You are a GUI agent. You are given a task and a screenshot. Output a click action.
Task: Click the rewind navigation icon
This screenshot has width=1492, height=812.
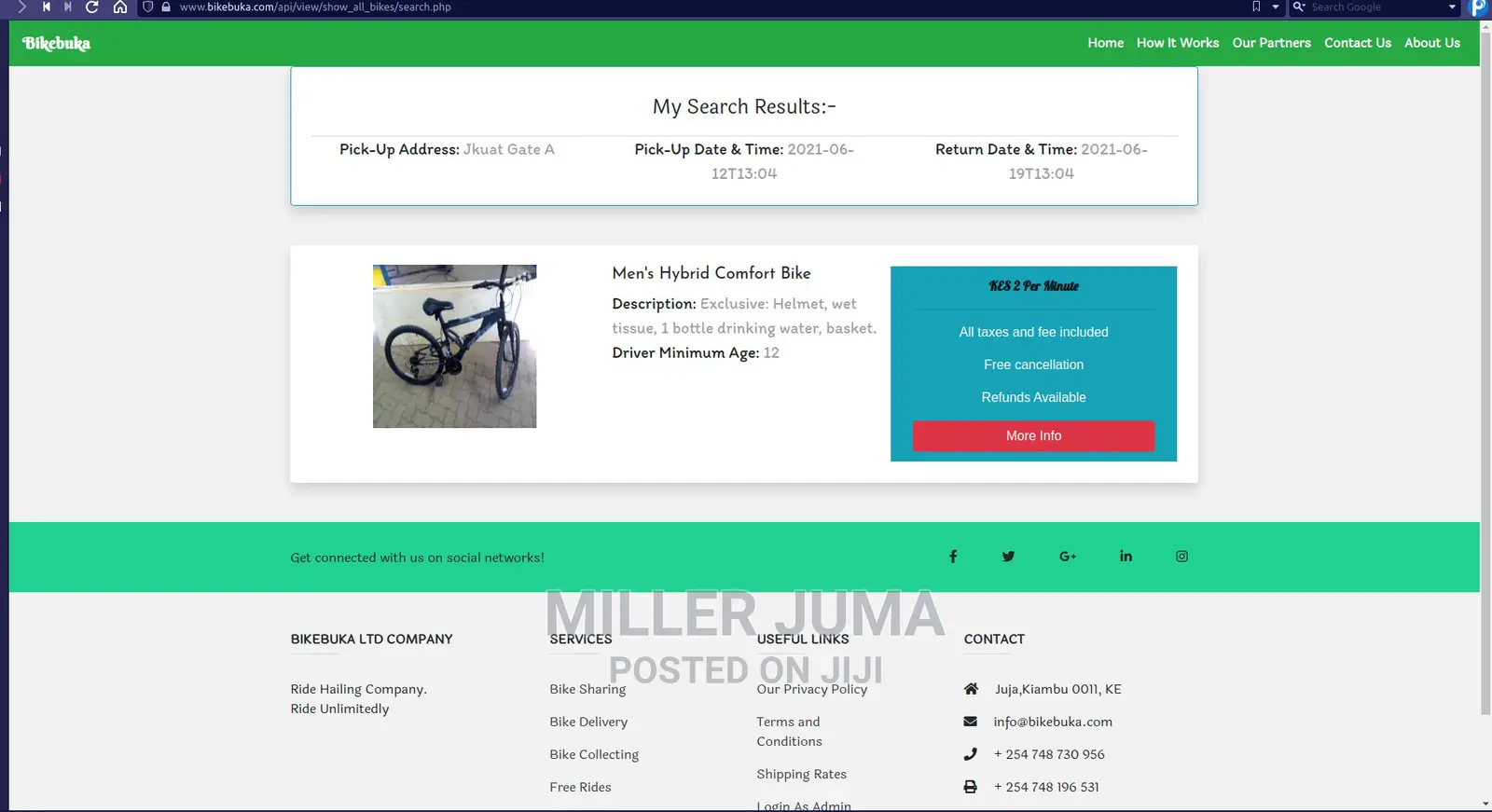click(x=46, y=7)
